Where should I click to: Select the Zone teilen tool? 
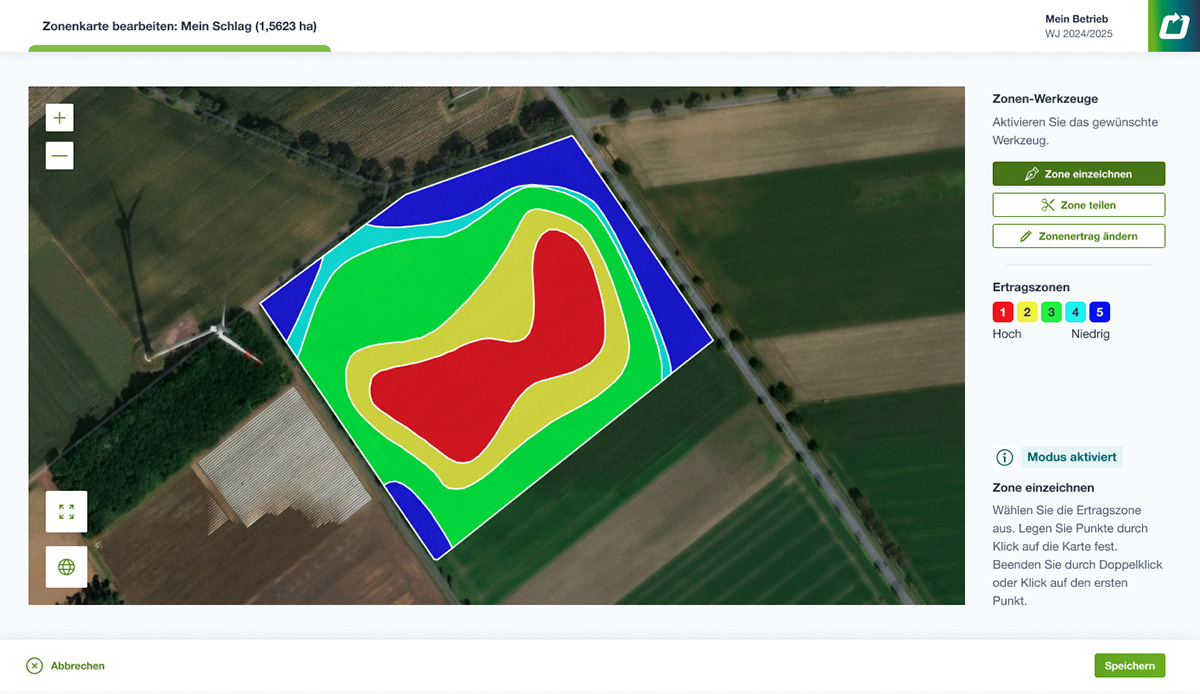pyautogui.click(x=1078, y=205)
